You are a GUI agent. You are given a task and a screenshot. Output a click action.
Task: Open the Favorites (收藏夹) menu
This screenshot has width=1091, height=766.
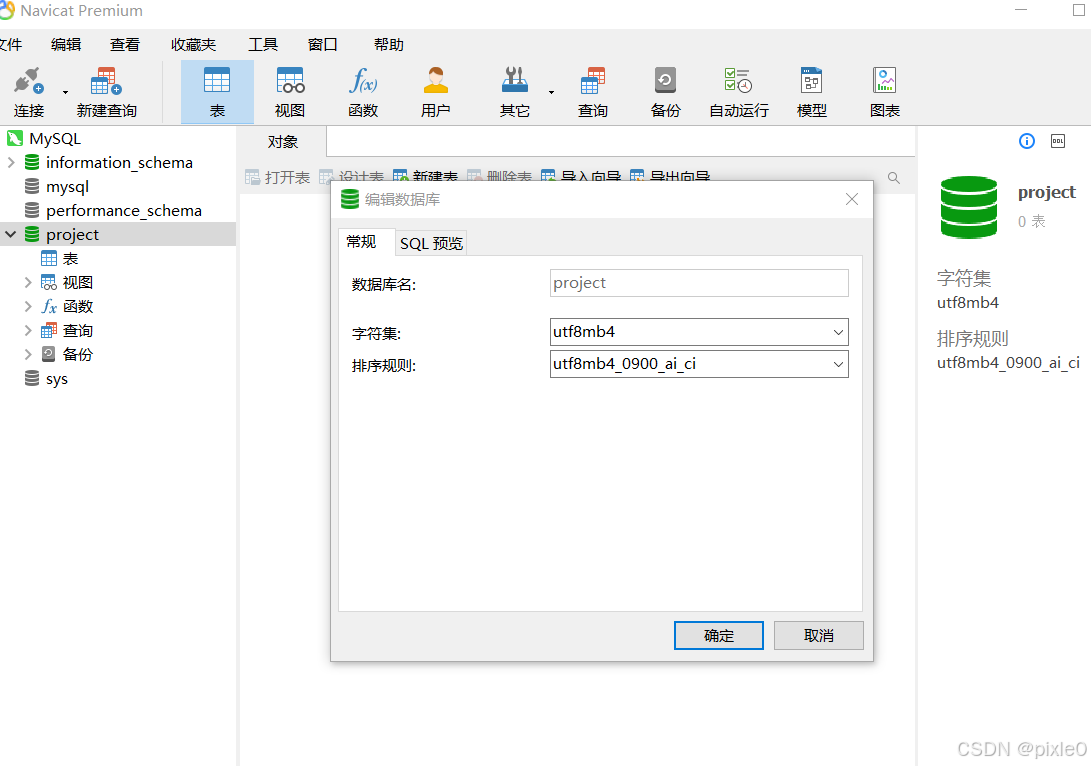click(193, 45)
